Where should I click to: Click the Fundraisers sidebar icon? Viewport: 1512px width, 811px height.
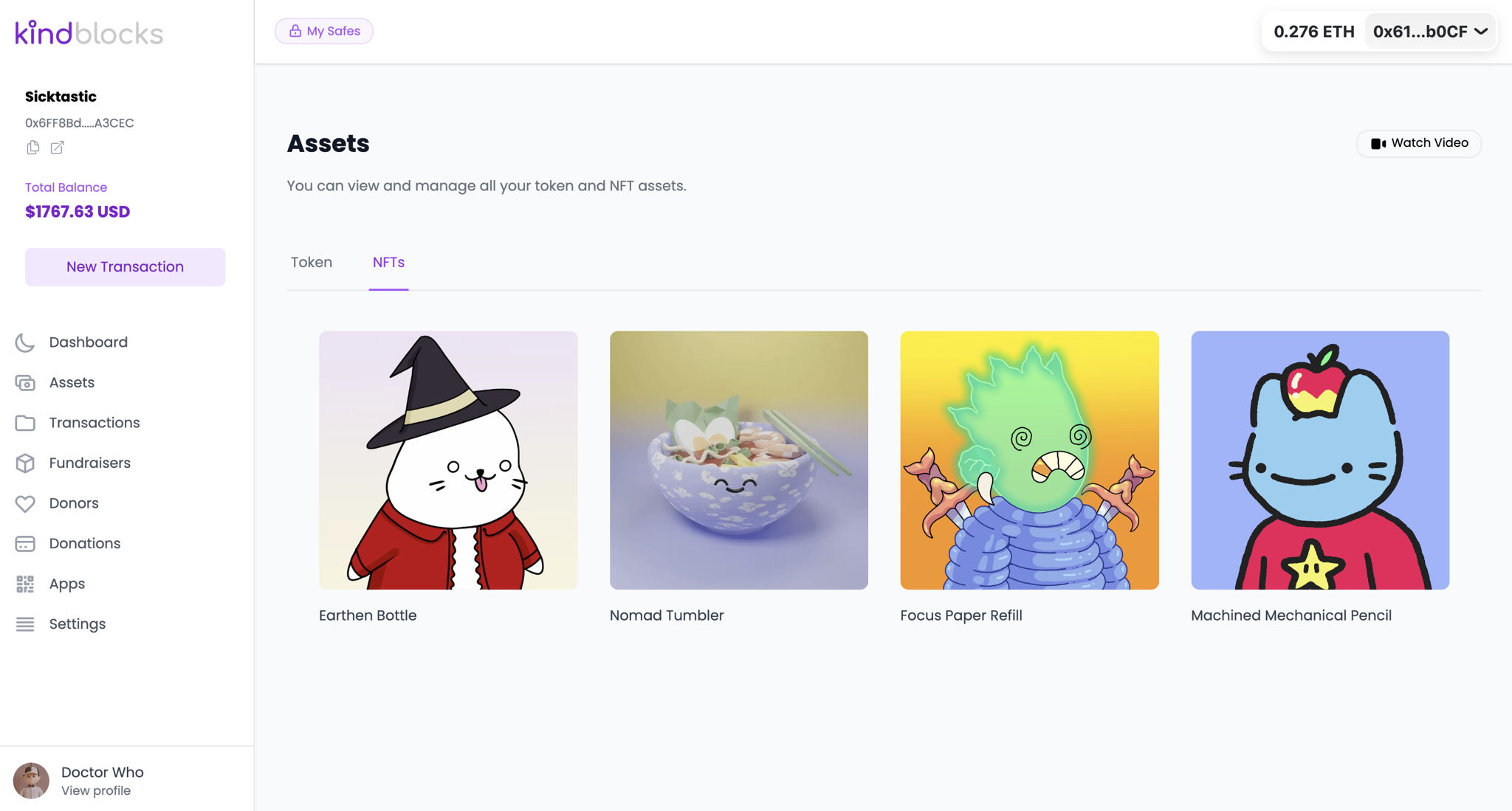(x=25, y=463)
